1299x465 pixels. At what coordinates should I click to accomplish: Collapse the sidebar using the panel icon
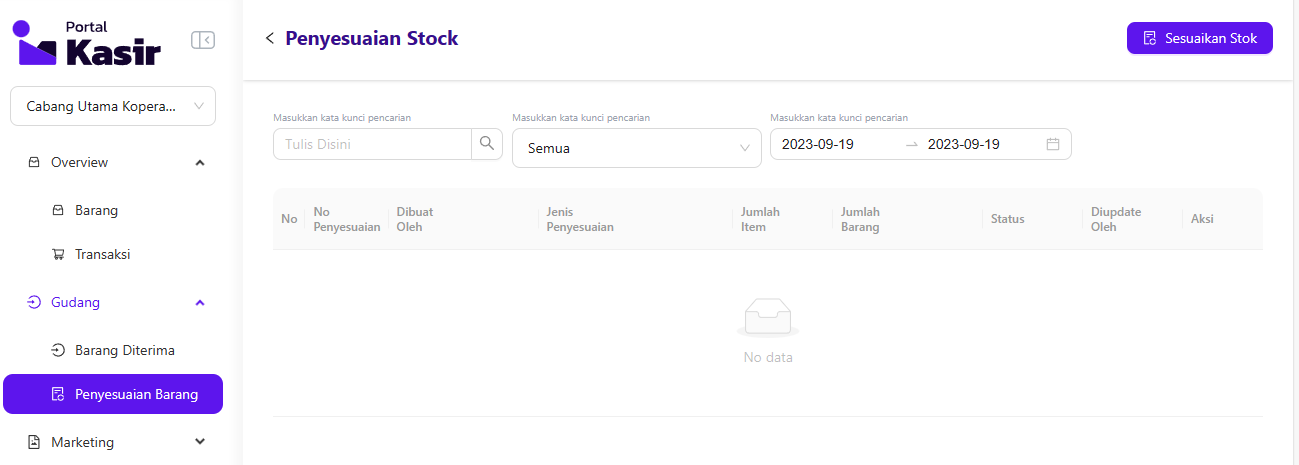tap(203, 40)
